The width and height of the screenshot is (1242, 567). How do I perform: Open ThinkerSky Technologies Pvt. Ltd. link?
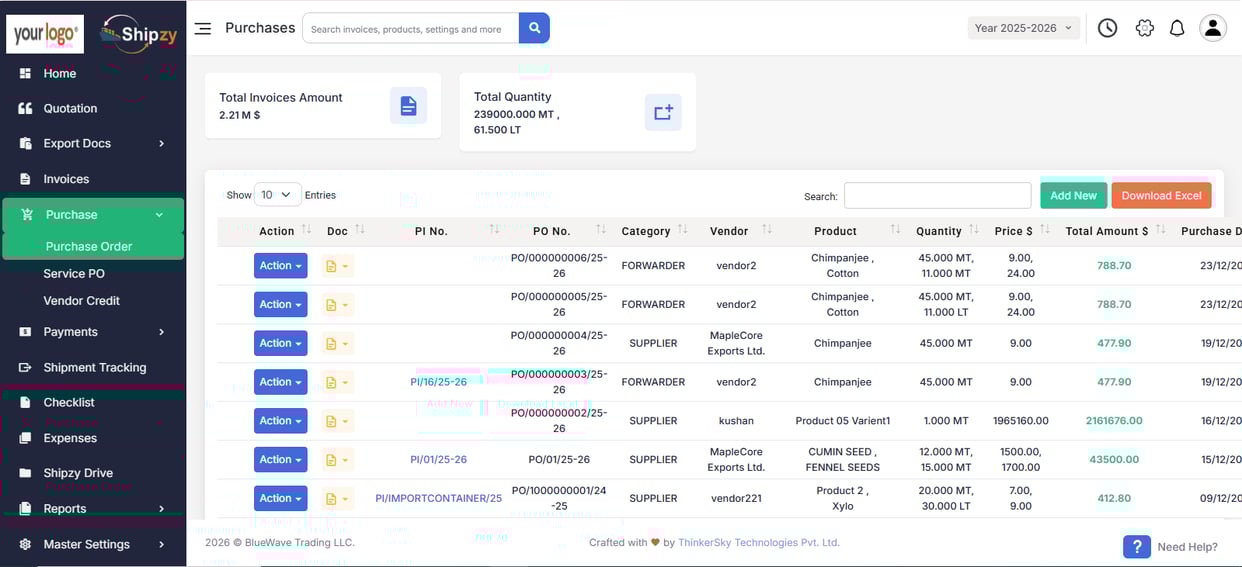pyautogui.click(x=759, y=542)
